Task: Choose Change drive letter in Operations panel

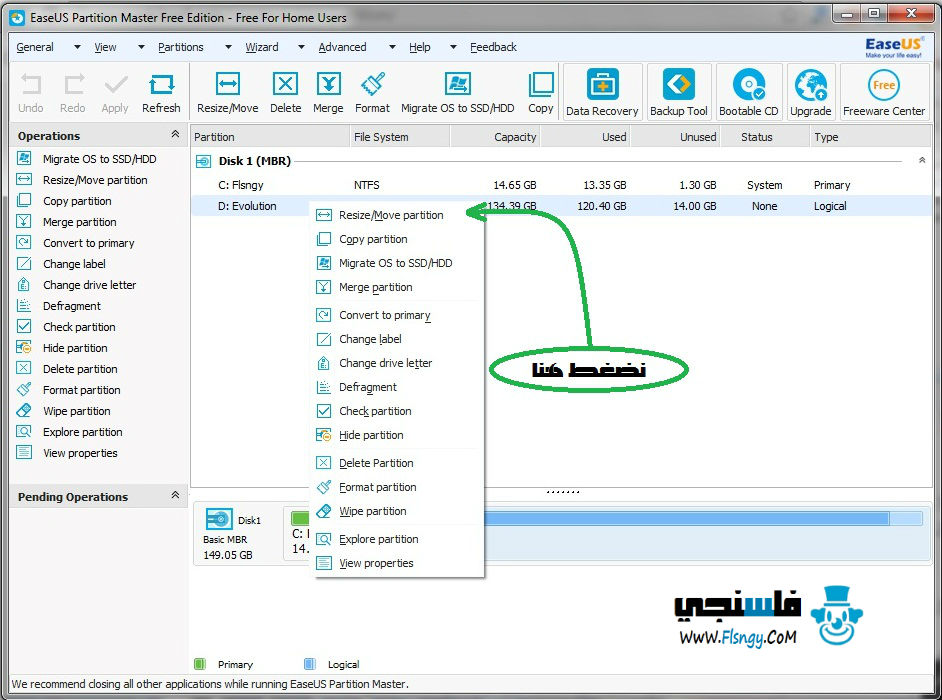Action: pyautogui.click(x=90, y=285)
